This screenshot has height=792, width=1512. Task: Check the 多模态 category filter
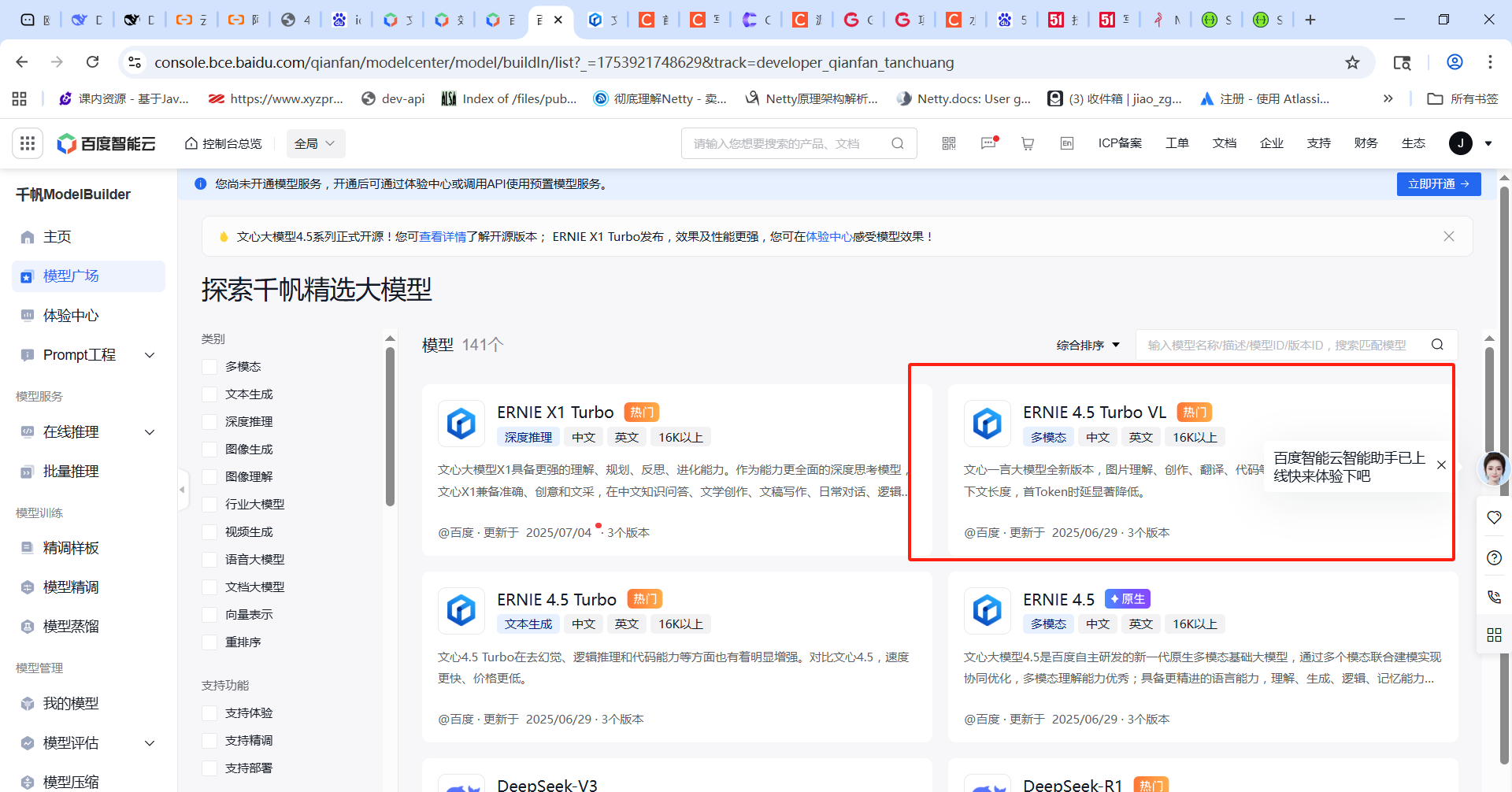point(209,367)
